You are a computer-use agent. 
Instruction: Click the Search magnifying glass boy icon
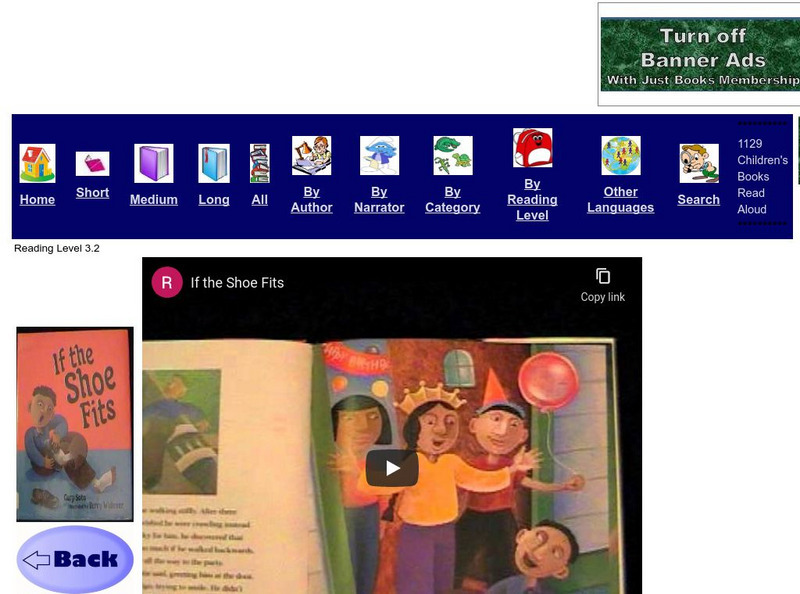click(x=699, y=163)
